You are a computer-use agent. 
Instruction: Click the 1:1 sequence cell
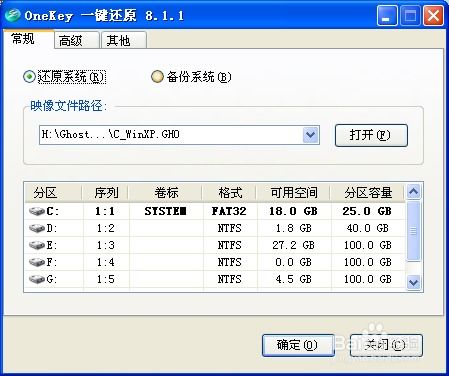click(105, 211)
